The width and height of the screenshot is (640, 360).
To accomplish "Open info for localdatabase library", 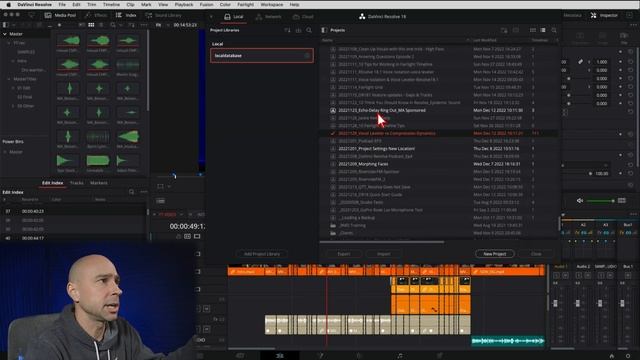I will [x=307, y=56].
